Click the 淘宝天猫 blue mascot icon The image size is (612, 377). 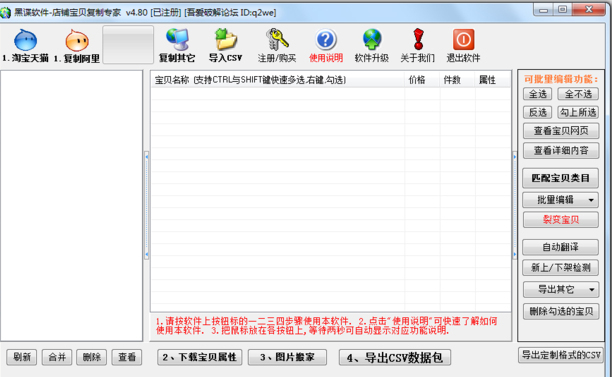click(25, 40)
